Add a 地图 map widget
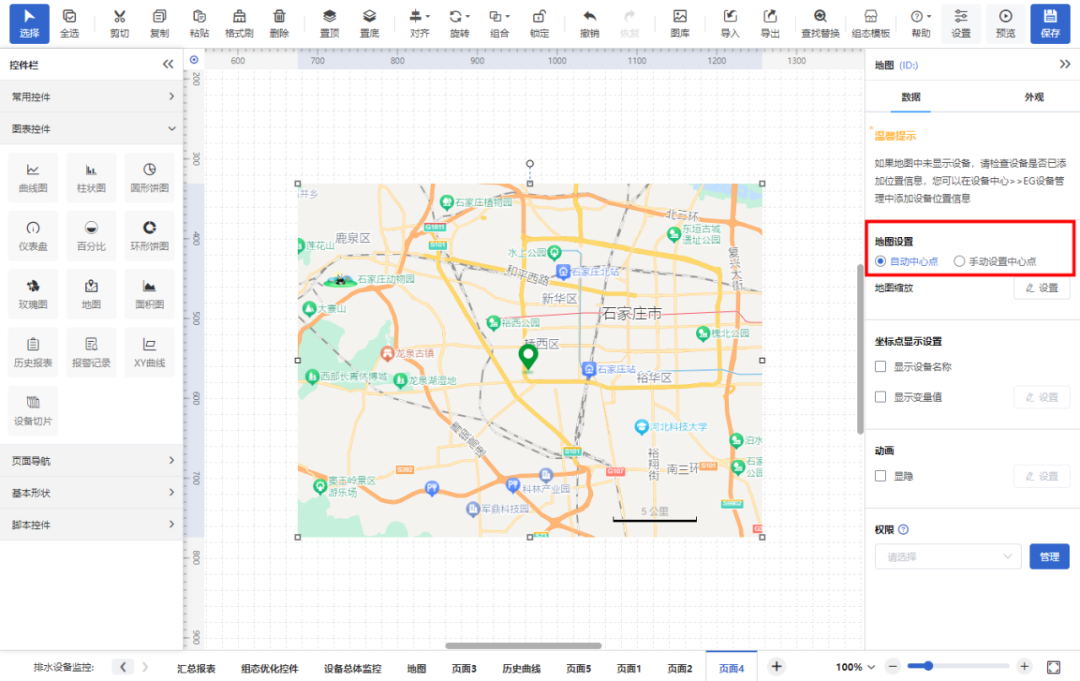1080x681 pixels. 91,294
